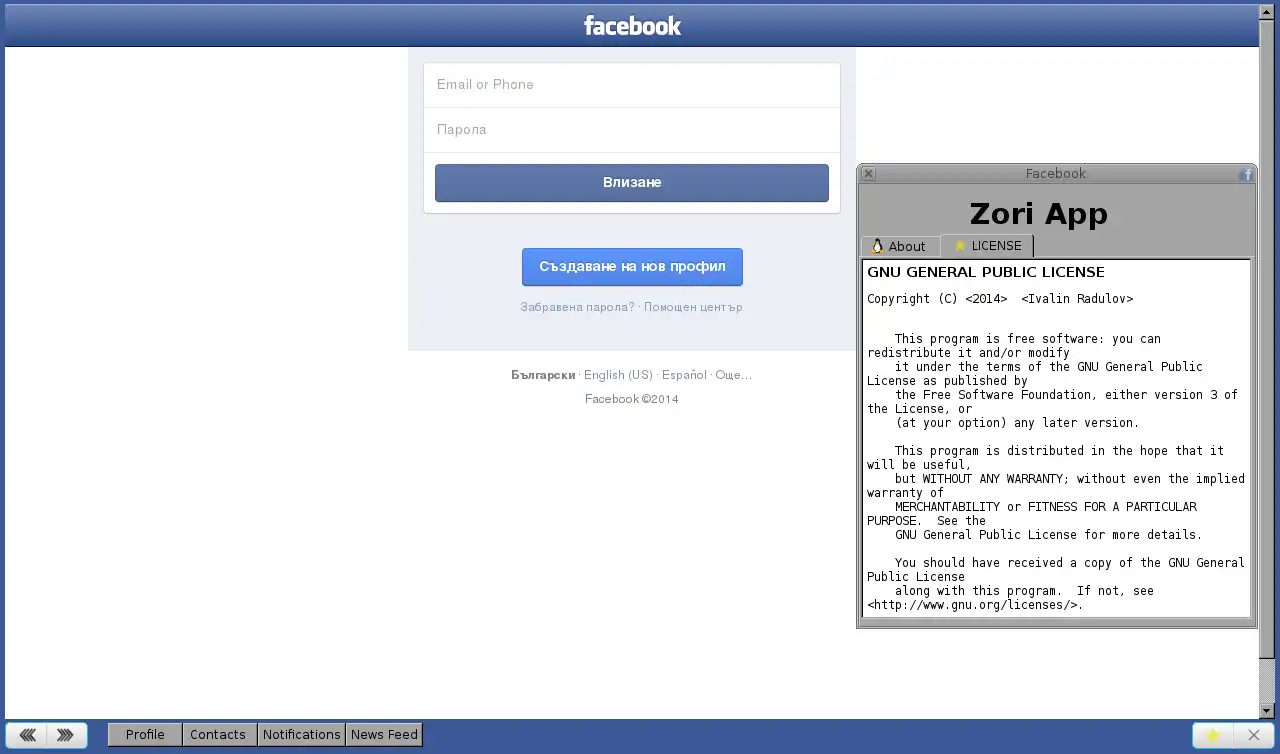Click the Facebook ©2014 footer text
This screenshot has height=754, width=1280.
(632, 399)
